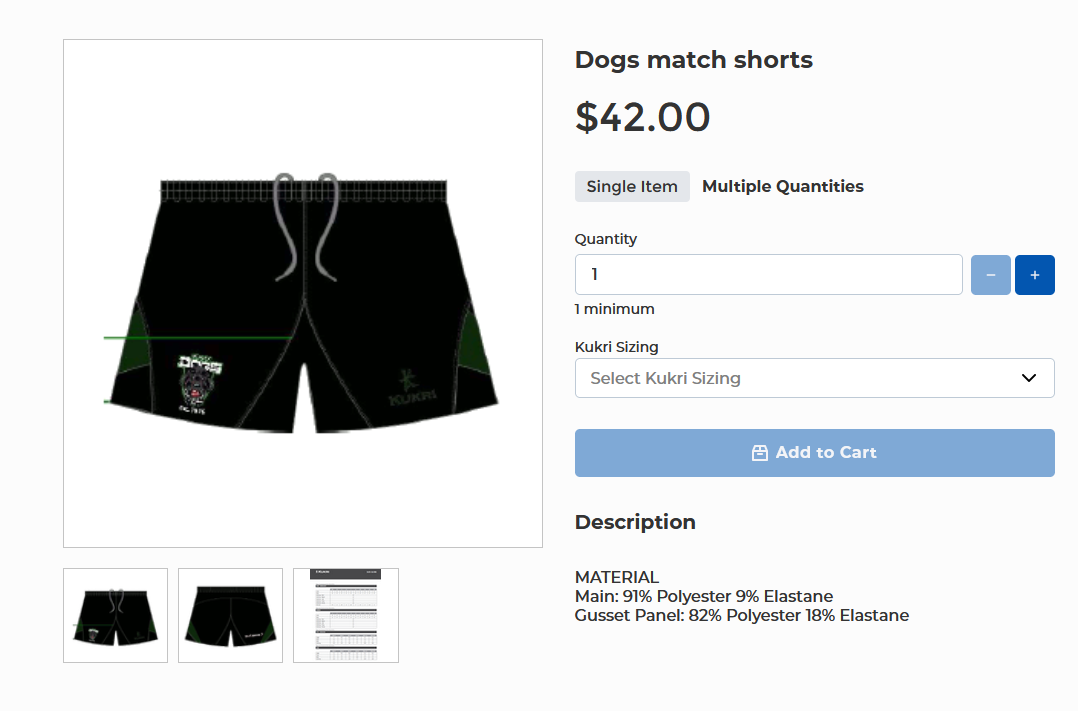Click the Description heading
The width and height of the screenshot is (1078, 711).
(635, 522)
